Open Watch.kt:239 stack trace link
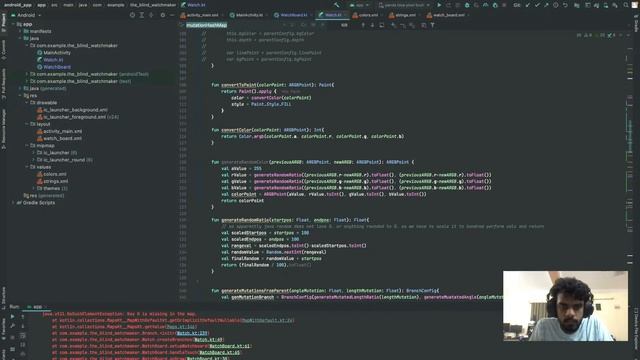Viewport: 640px width, 360px height. pos(191,333)
